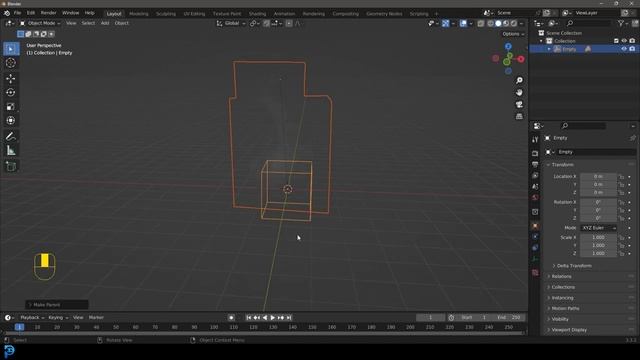This screenshot has height=360, width=640.
Task: Open the Playback popover in timeline
Action: pyautogui.click(x=32, y=318)
